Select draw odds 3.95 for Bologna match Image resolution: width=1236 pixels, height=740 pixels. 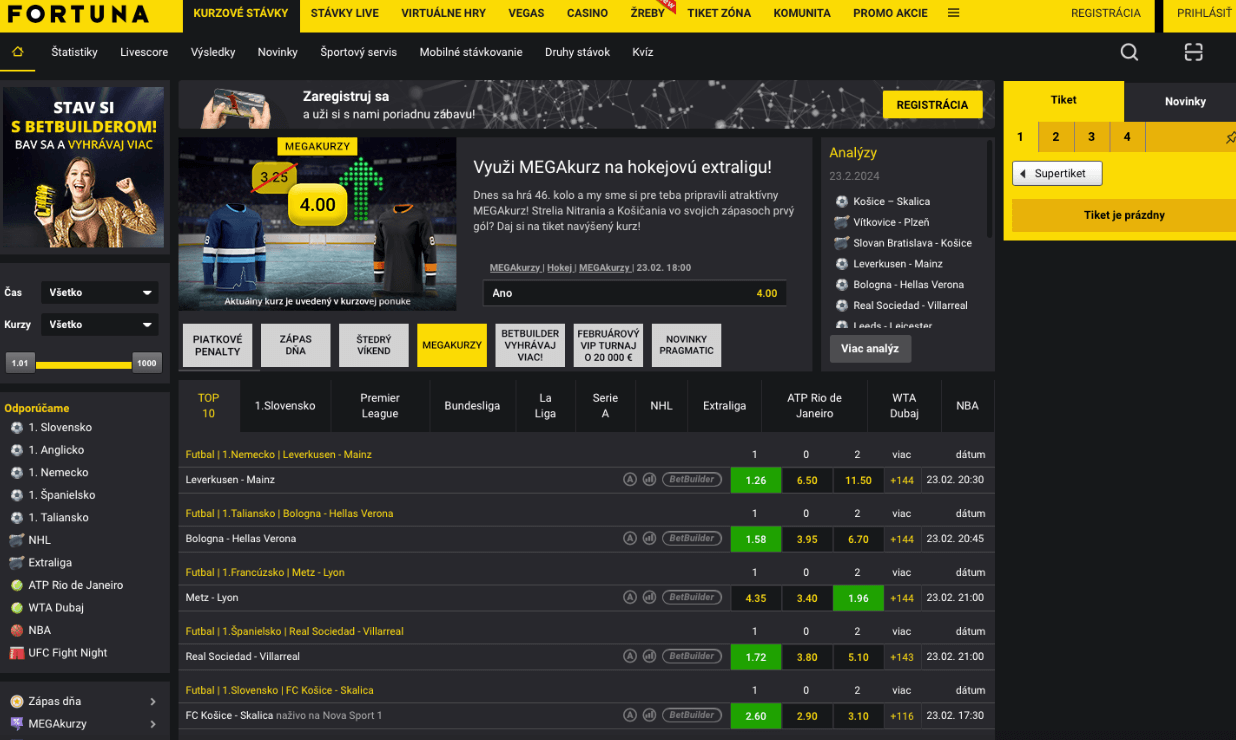807,539
